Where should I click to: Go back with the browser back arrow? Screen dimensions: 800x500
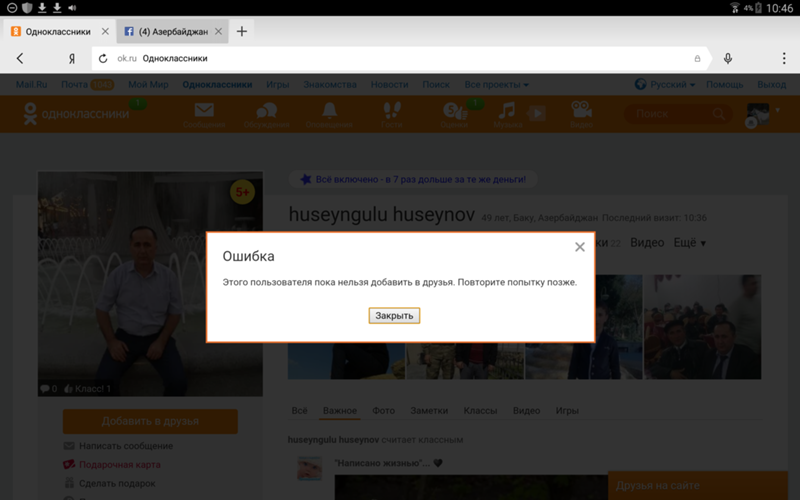click(20, 59)
